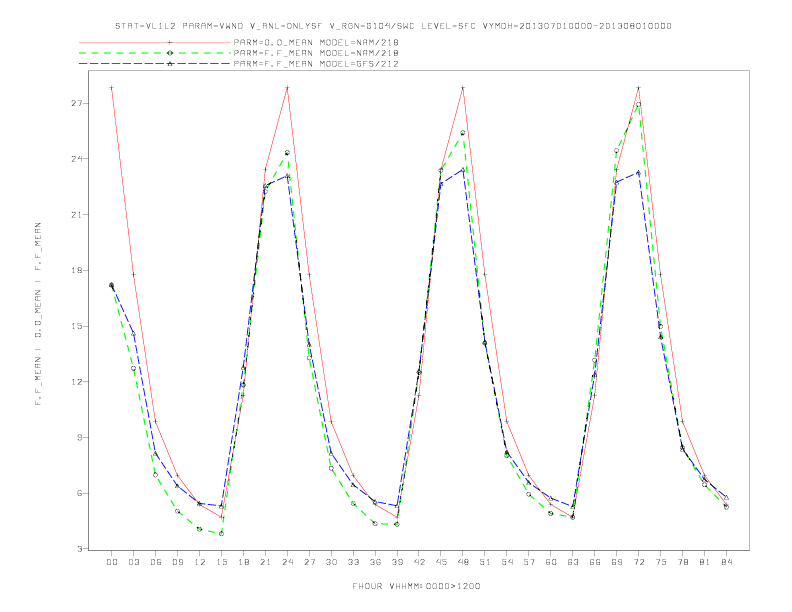Click red observed peak marker at hour 24

pyautogui.click(x=287, y=88)
